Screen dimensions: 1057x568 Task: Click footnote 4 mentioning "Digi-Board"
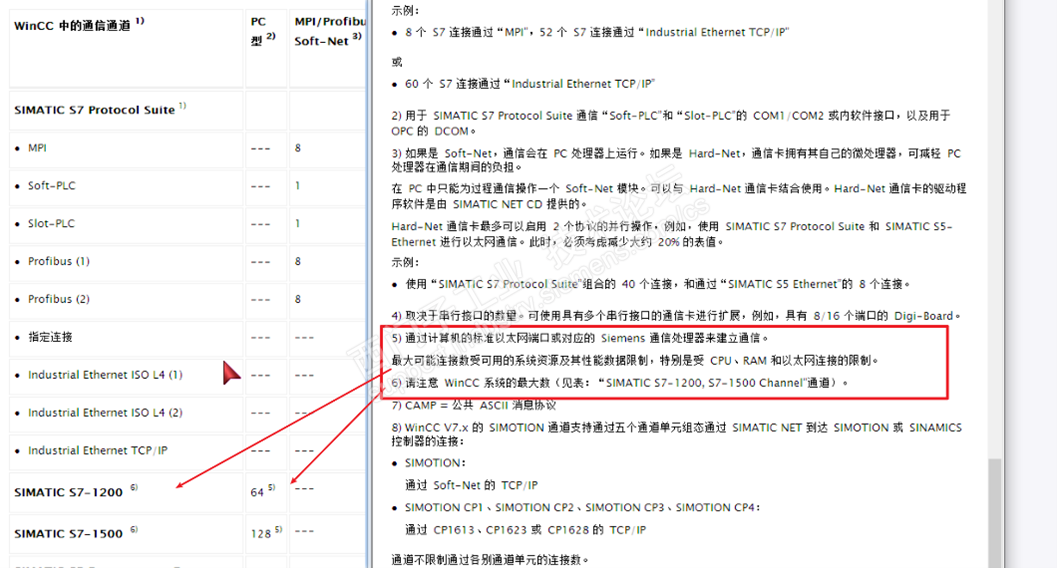point(676,315)
